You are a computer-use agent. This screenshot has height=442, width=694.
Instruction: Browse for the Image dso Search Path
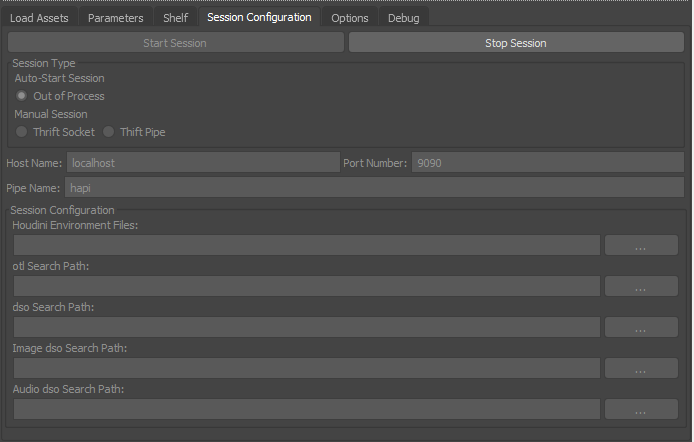tap(641, 369)
